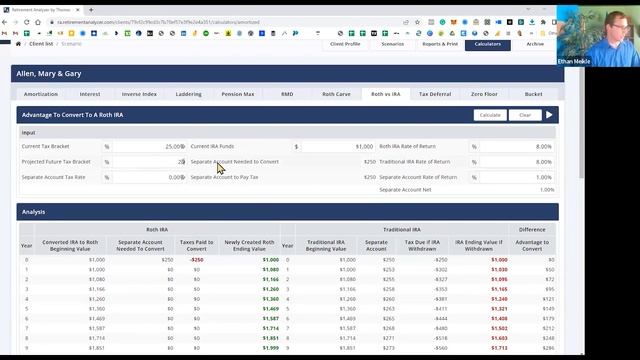
Task: Select the Calculators section
Action: click(488, 44)
